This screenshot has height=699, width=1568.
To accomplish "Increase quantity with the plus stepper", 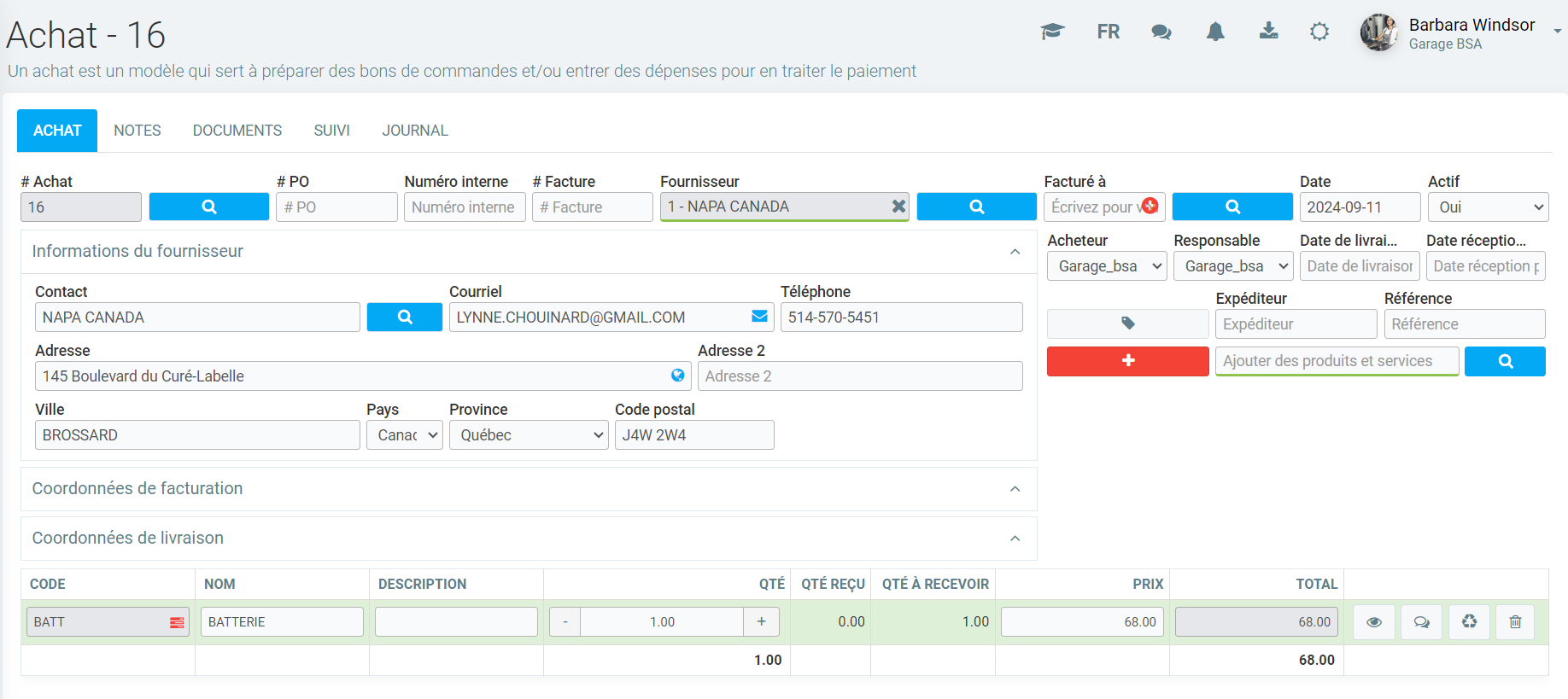I will [x=761, y=622].
